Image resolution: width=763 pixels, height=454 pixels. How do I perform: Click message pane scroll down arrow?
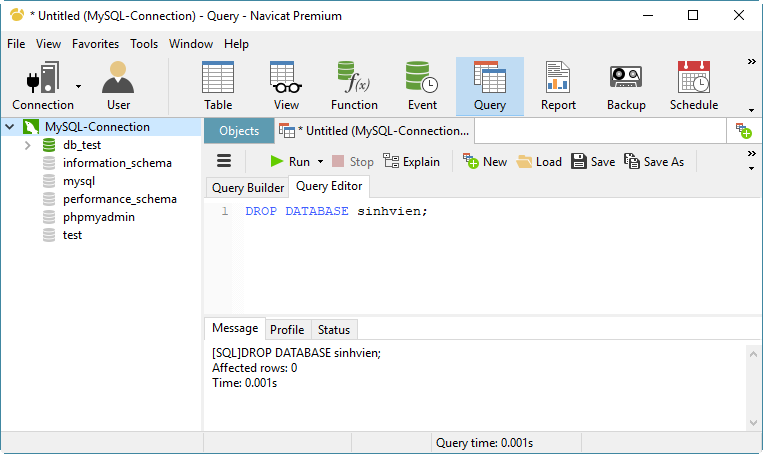coord(753,423)
